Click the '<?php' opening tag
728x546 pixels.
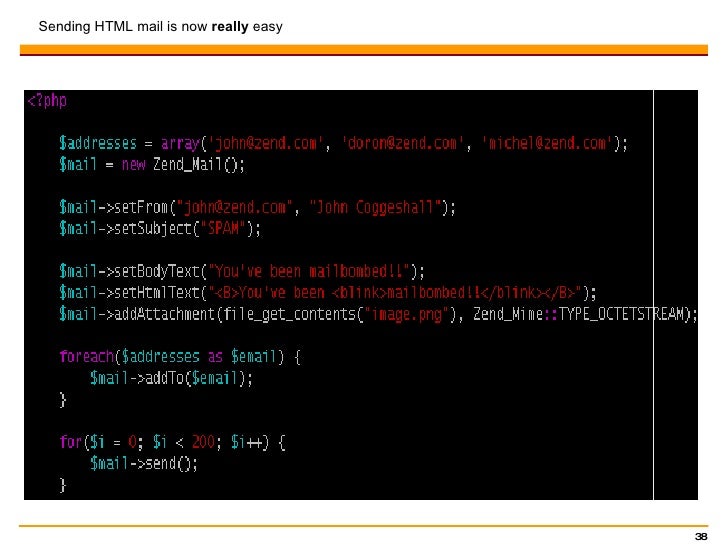47,100
